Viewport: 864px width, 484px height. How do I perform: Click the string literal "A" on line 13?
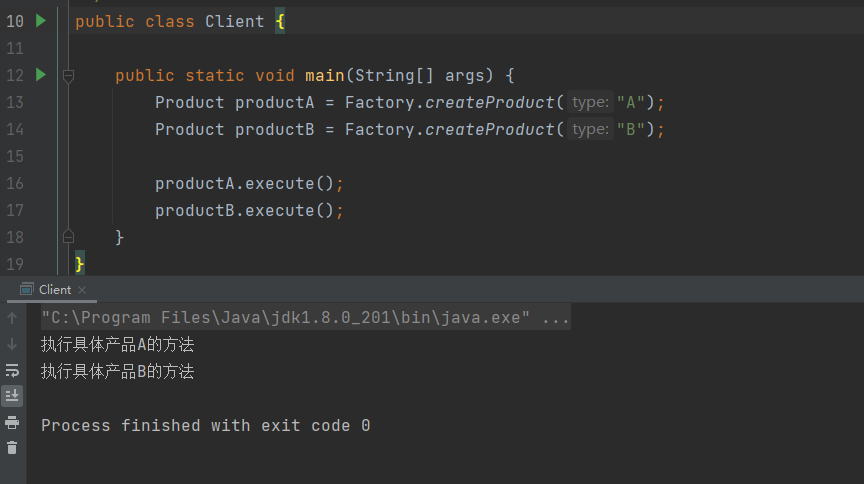[x=630, y=103]
